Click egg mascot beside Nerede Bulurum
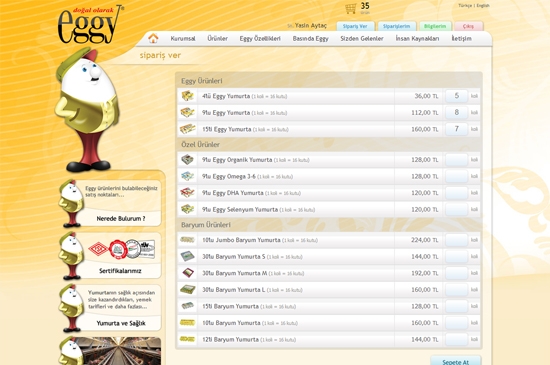This screenshot has width=550, height=365. pos(71,203)
